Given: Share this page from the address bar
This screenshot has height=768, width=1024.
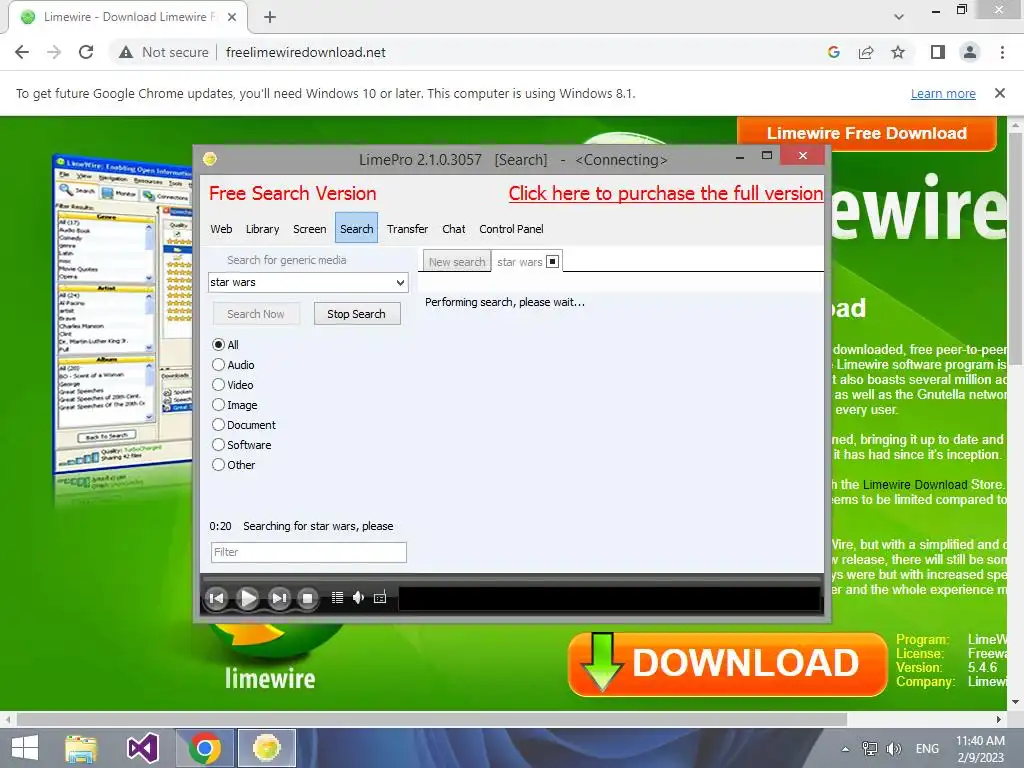Looking at the screenshot, I should [866, 52].
